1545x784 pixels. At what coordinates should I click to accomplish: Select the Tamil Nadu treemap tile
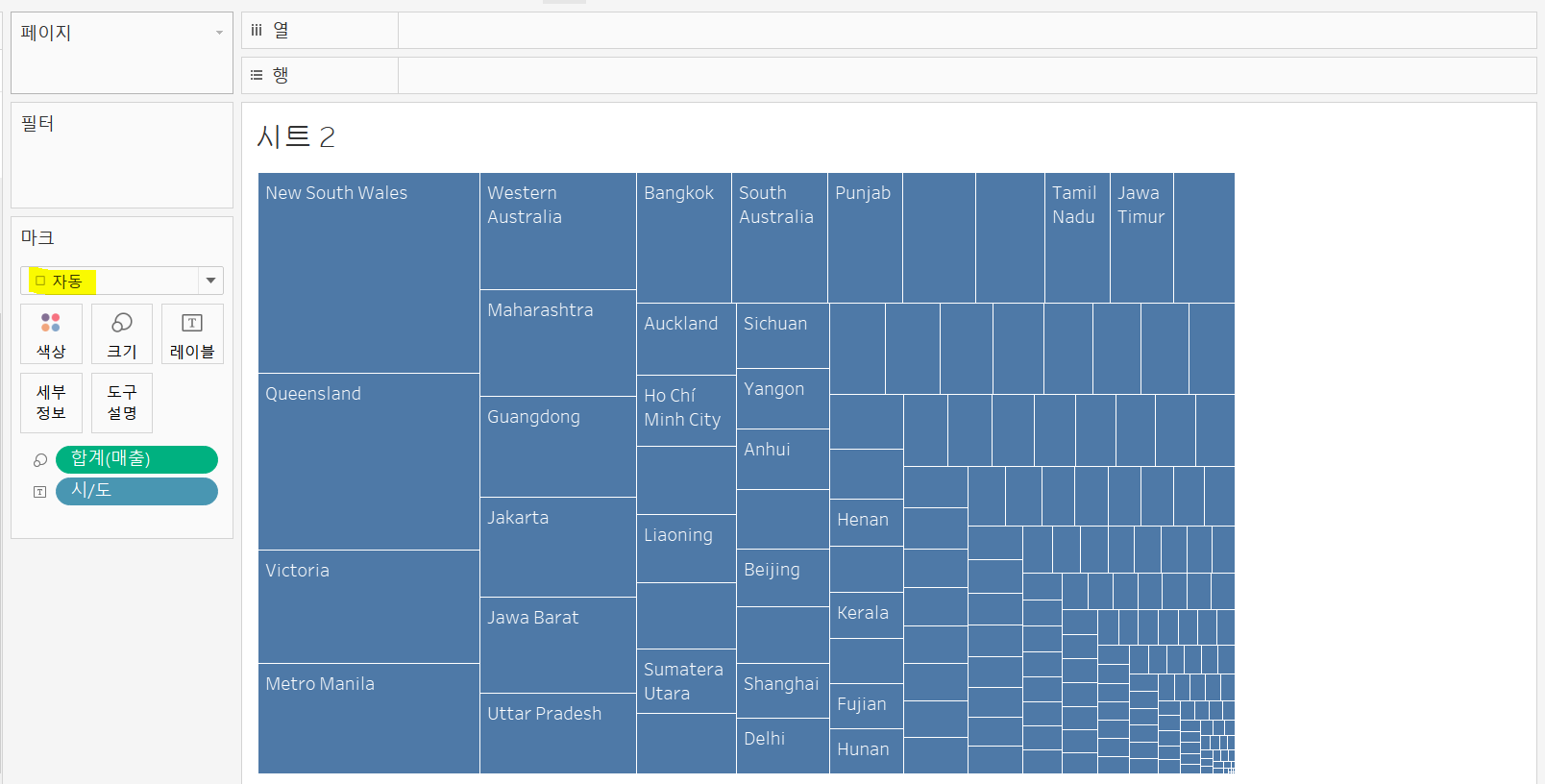click(x=1077, y=238)
